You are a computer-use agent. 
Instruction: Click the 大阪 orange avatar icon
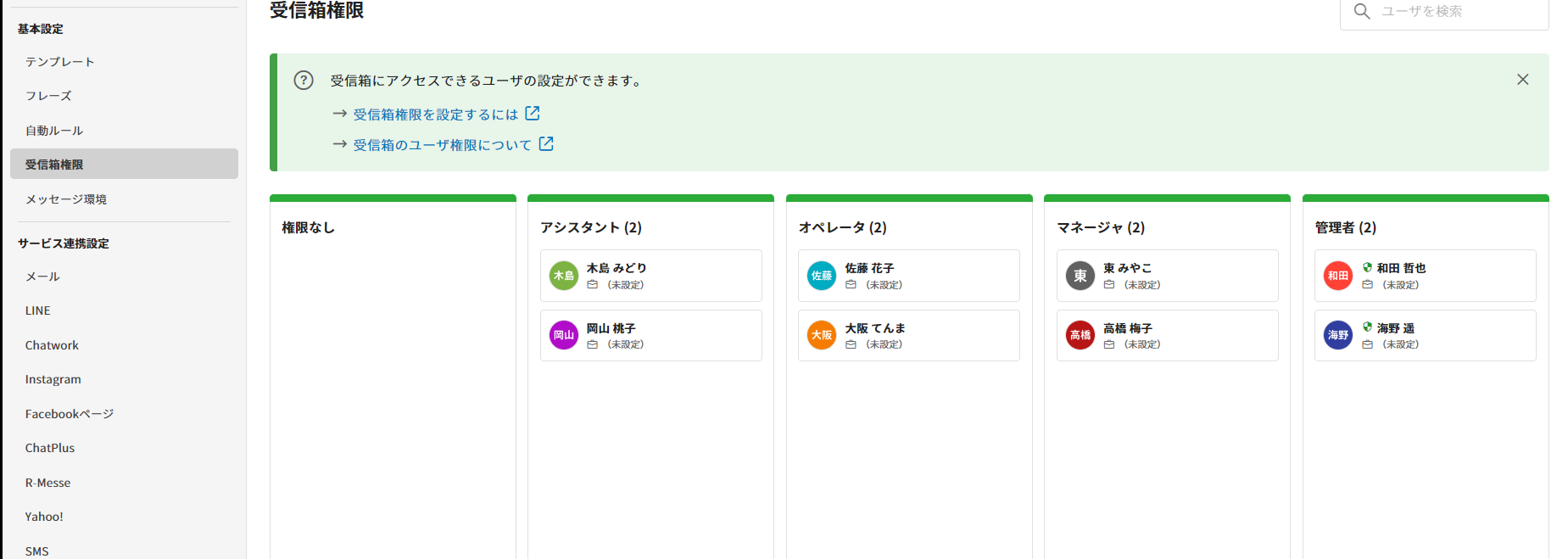pos(821,335)
